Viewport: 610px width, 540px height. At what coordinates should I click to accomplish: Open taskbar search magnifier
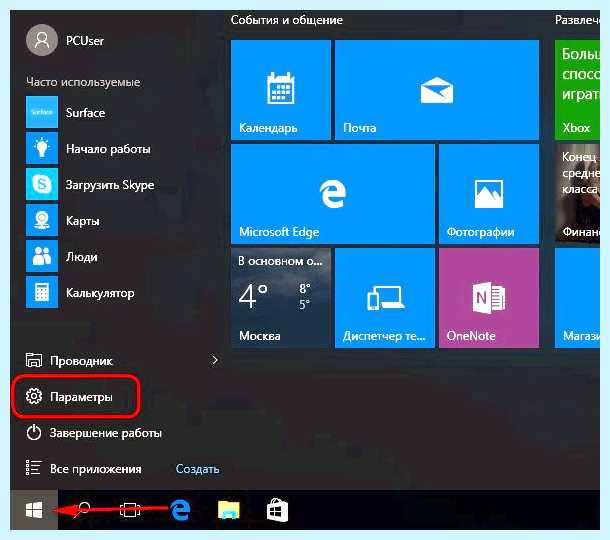pos(82,510)
